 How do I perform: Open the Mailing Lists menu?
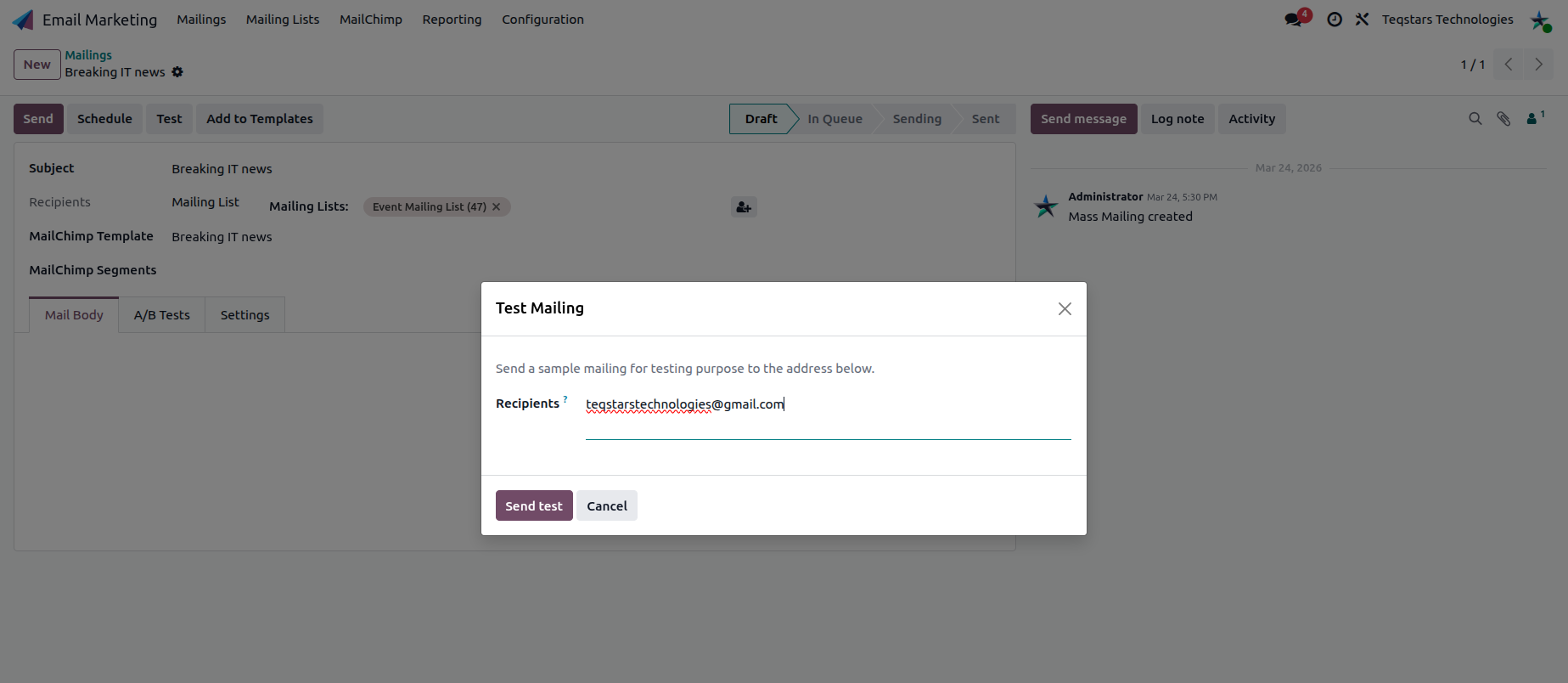tap(283, 20)
